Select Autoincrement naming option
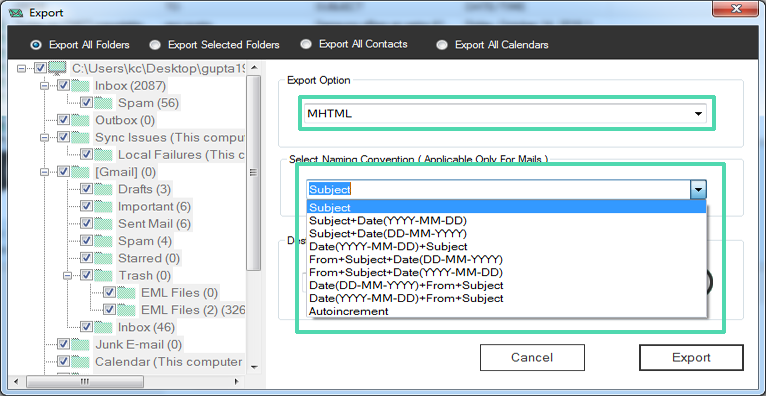This screenshot has height=396, width=766. coord(506,311)
